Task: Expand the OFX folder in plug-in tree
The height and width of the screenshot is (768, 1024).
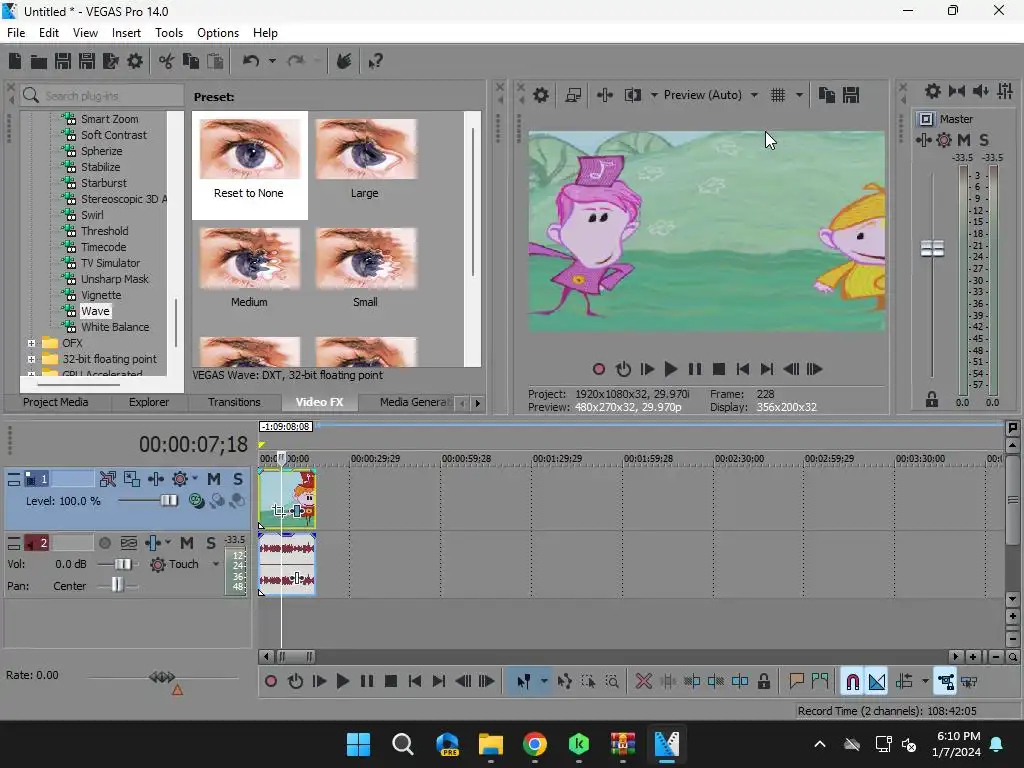Action: (31, 343)
